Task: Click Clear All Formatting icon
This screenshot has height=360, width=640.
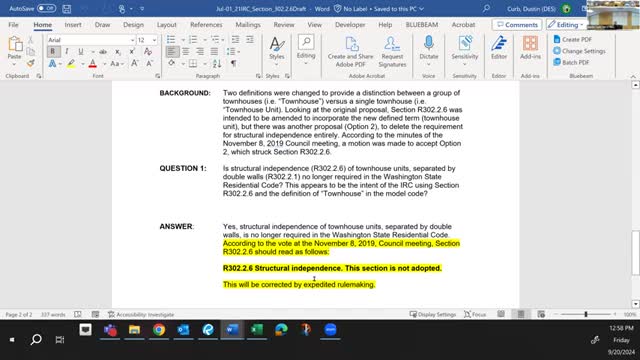Action: (148, 51)
